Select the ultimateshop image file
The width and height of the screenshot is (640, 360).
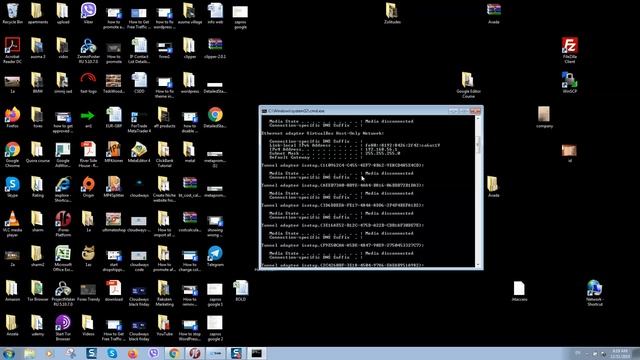pyautogui.click(x=114, y=219)
